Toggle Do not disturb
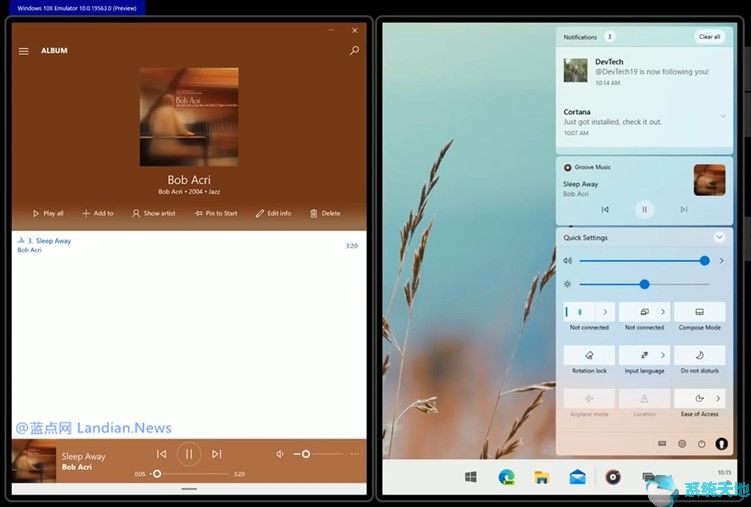The height and width of the screenshot is (507, 751). click(699, 355)
